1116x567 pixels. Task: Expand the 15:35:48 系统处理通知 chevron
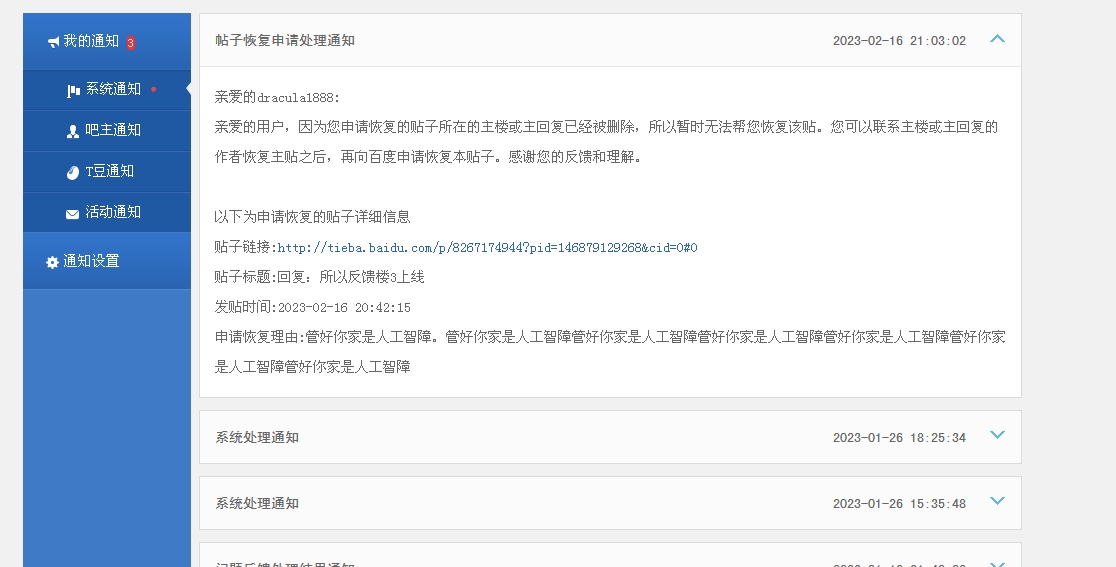[996, 502]
